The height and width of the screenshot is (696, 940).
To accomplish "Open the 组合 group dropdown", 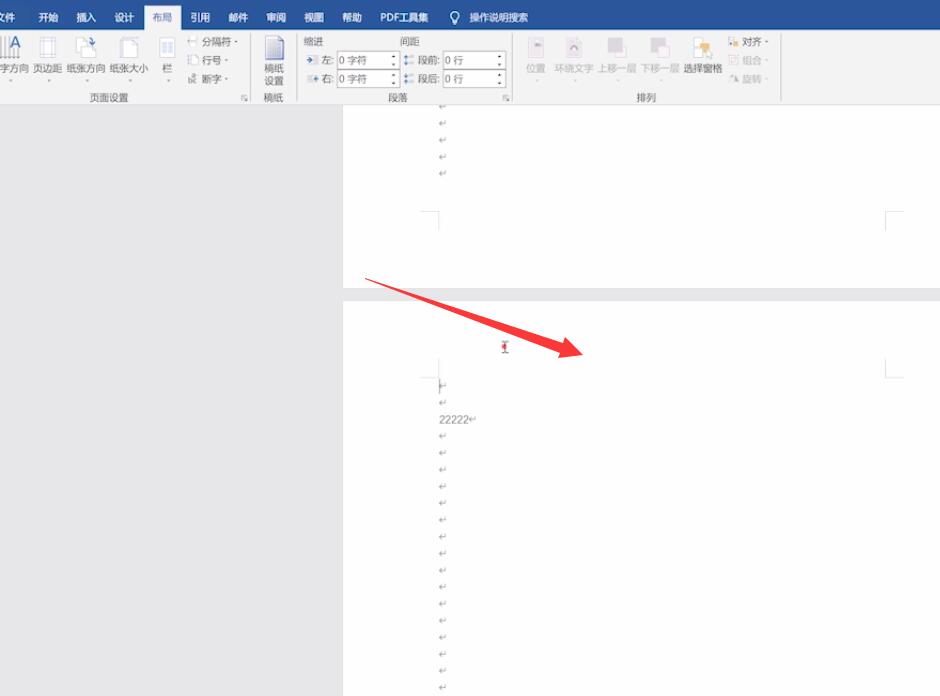I will click(748, 60).
